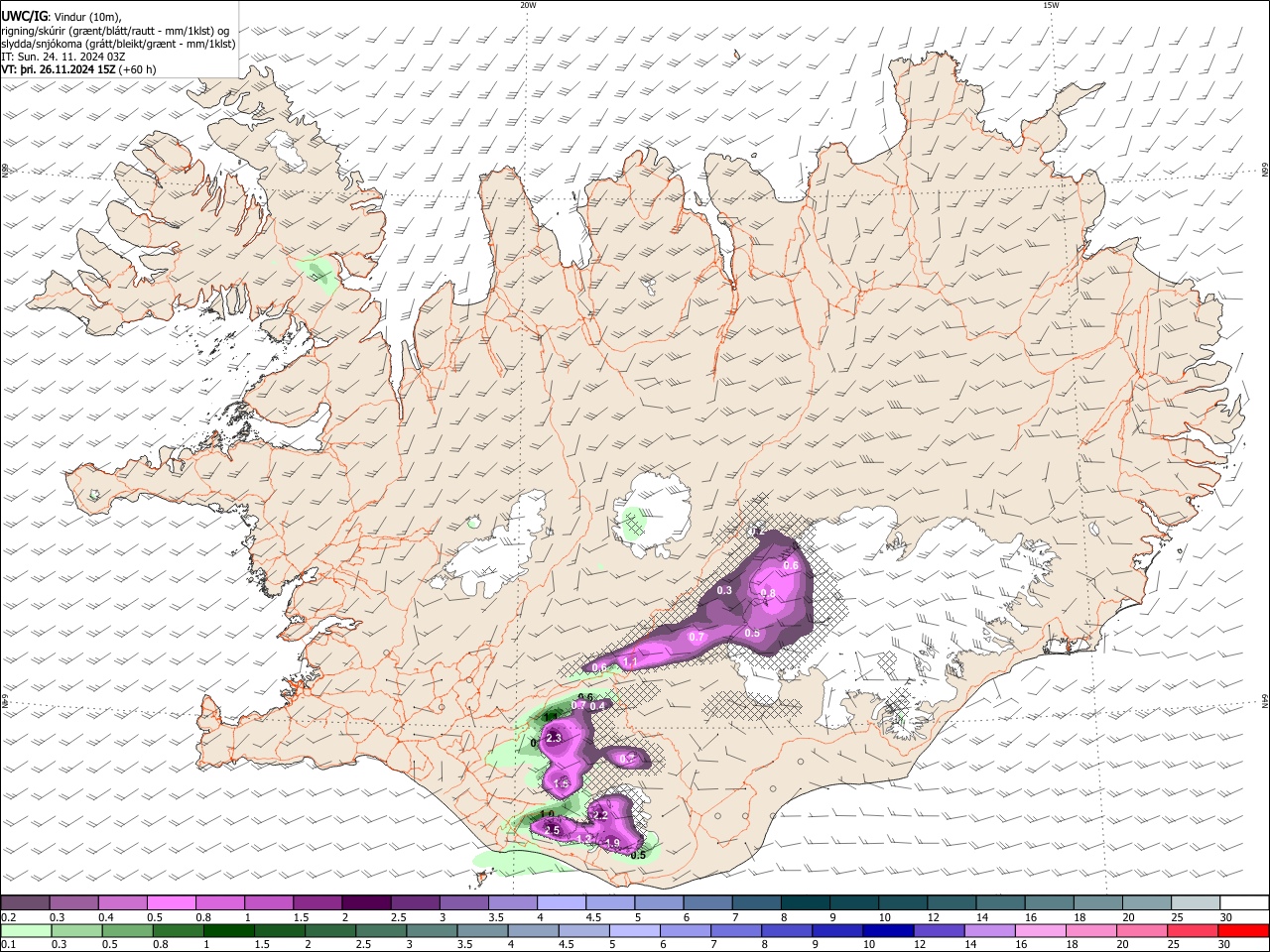The image size is (1270, 952).
Task: Select lower legend row swatch labeled 2
Action: tap(330, 930)
